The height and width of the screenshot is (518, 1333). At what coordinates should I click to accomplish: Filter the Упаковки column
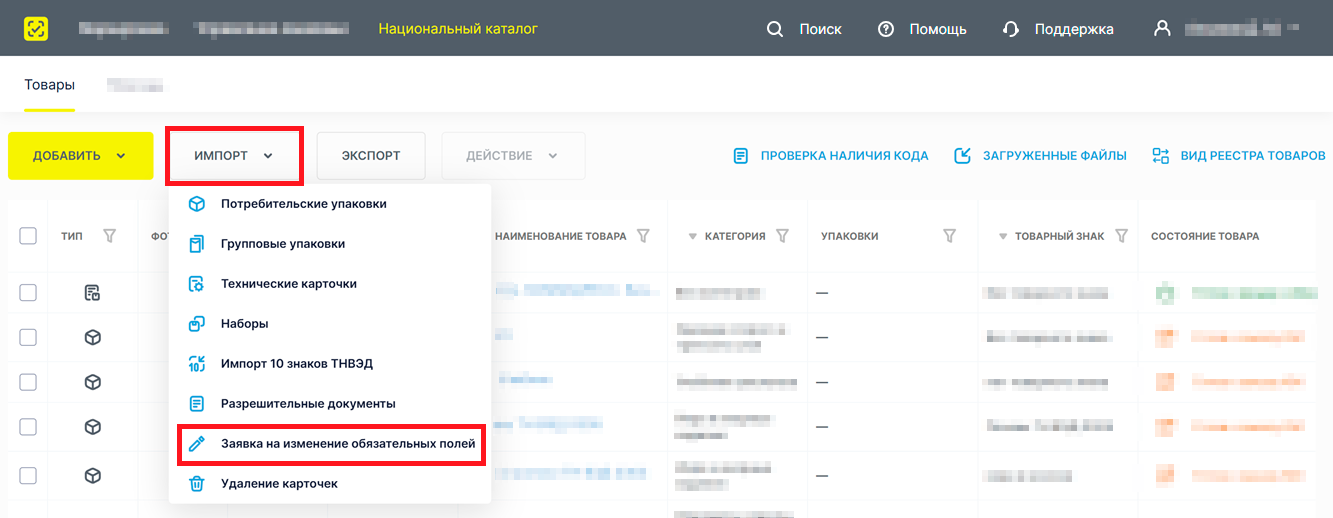(950, 236)
